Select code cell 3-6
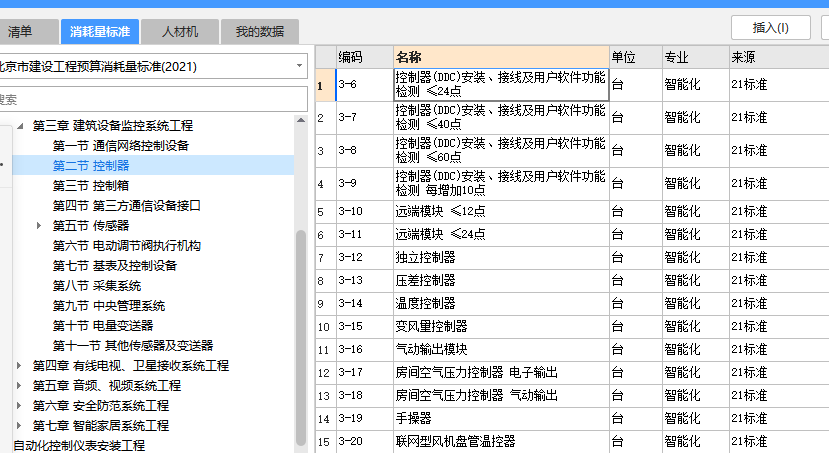 (x=365, y=85)
